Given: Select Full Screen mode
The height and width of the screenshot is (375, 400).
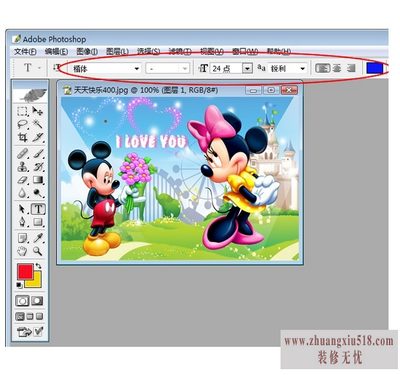Looking at the screenshot, I should (39, 316).
